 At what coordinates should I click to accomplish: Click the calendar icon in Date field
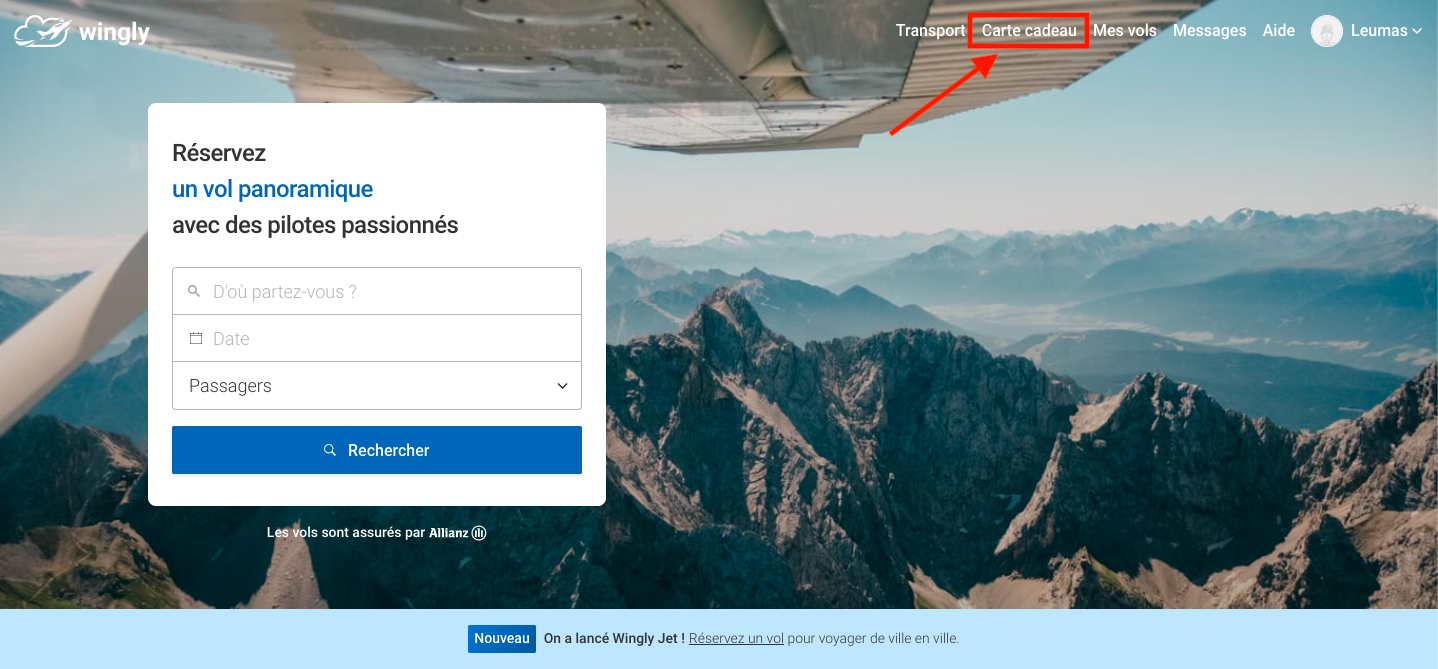point(196,338)
